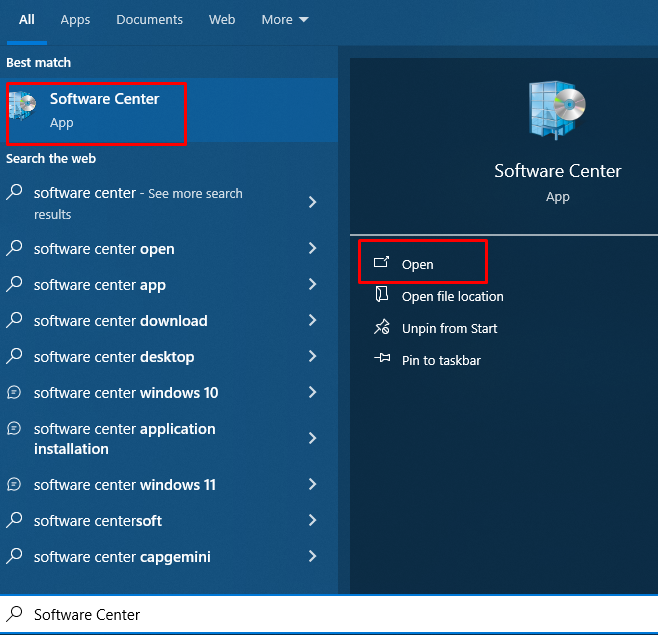The width and height of the screenshot is (658, 635).
Task: Switch to the Apps tab
Action: click(75, 20)
